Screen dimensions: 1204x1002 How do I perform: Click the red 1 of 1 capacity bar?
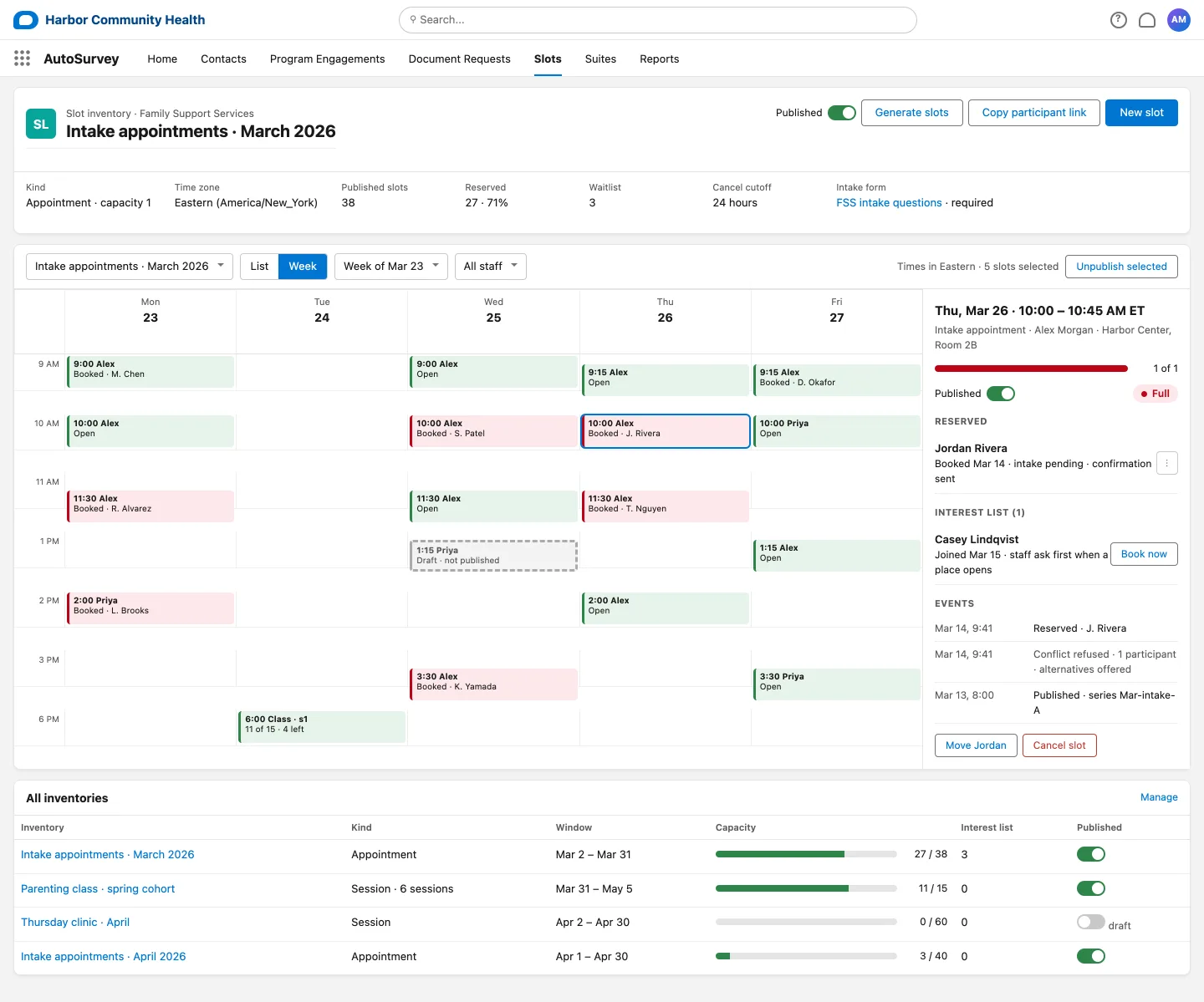(1031, 369)
